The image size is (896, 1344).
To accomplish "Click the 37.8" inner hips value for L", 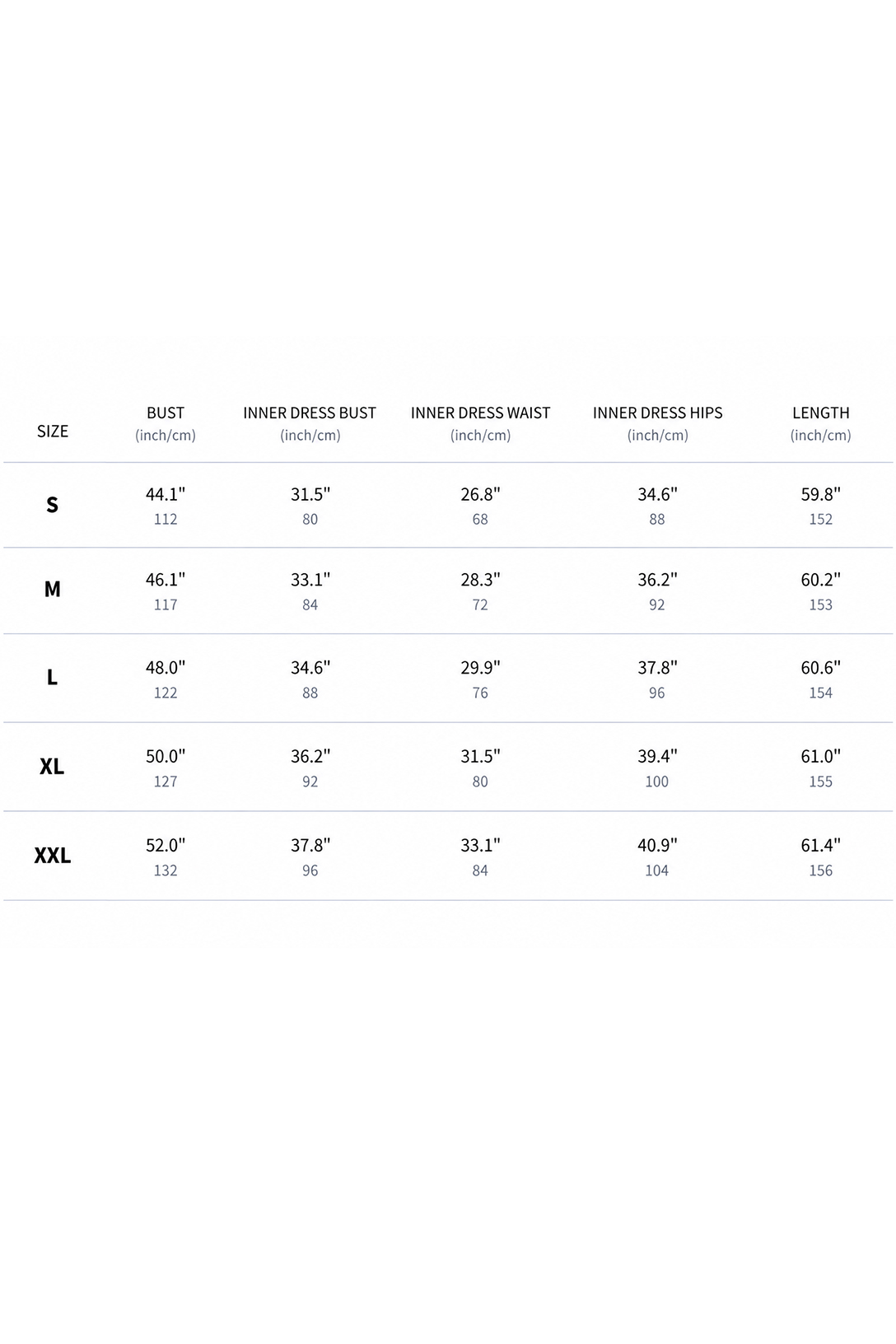I will coord(657,668).
